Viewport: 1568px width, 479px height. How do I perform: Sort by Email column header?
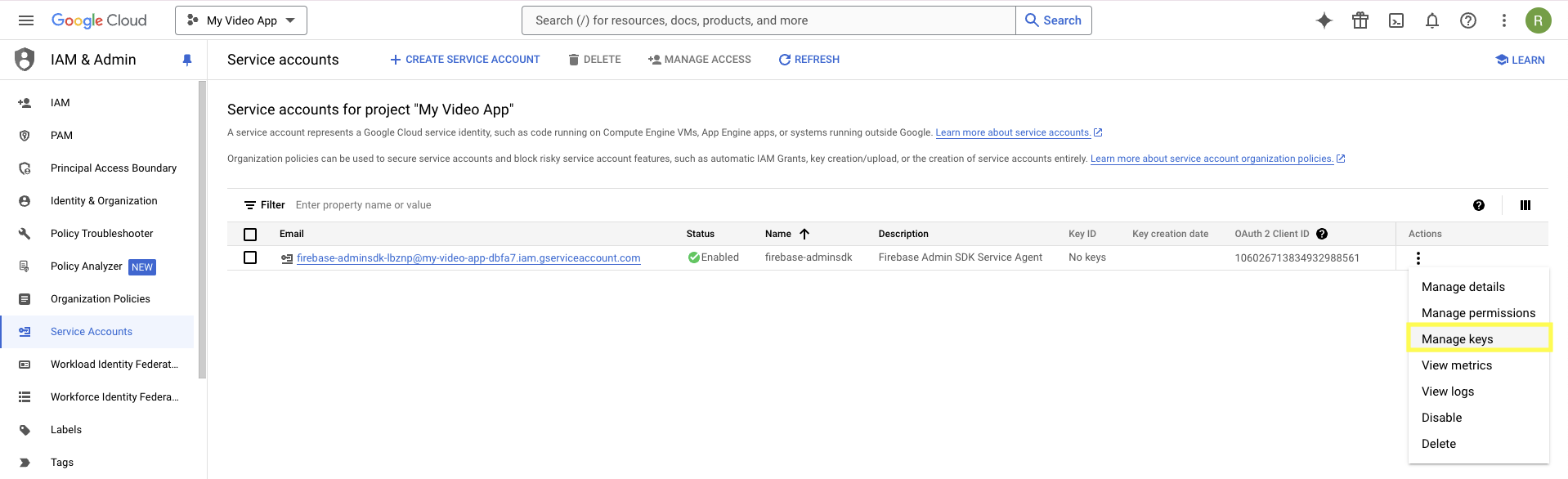(x=292, y=234)
